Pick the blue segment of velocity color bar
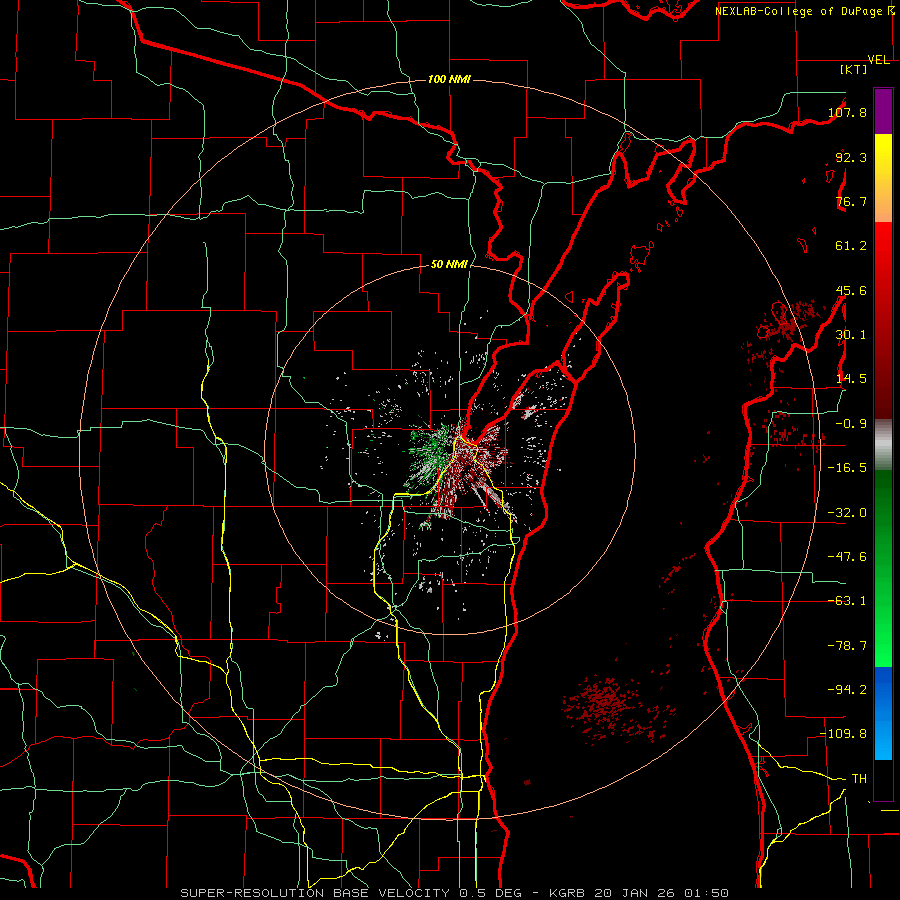This screenshot has width=900, height=900. tap(883, 713)
